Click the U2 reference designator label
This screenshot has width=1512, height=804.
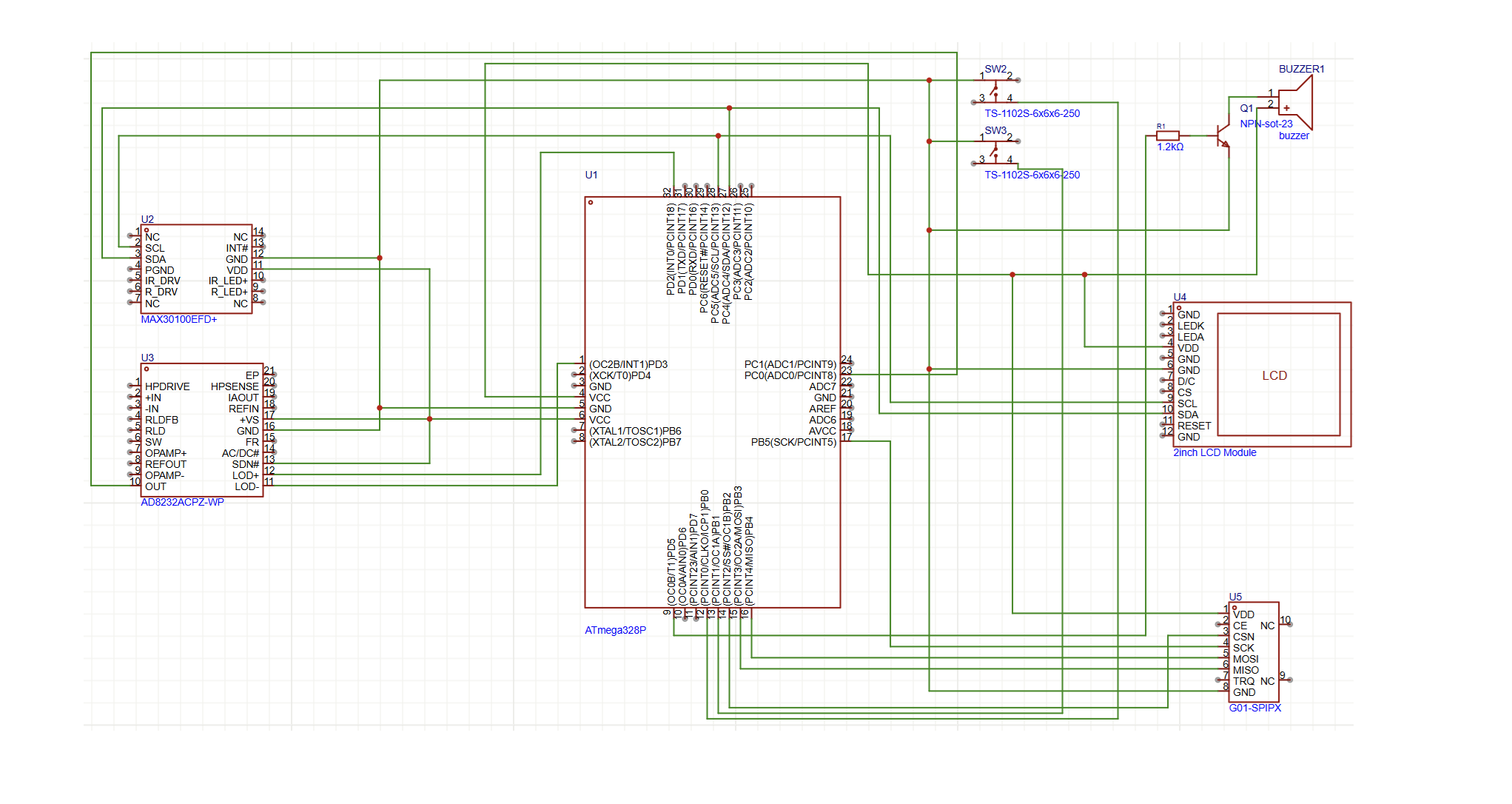point(147,219)
